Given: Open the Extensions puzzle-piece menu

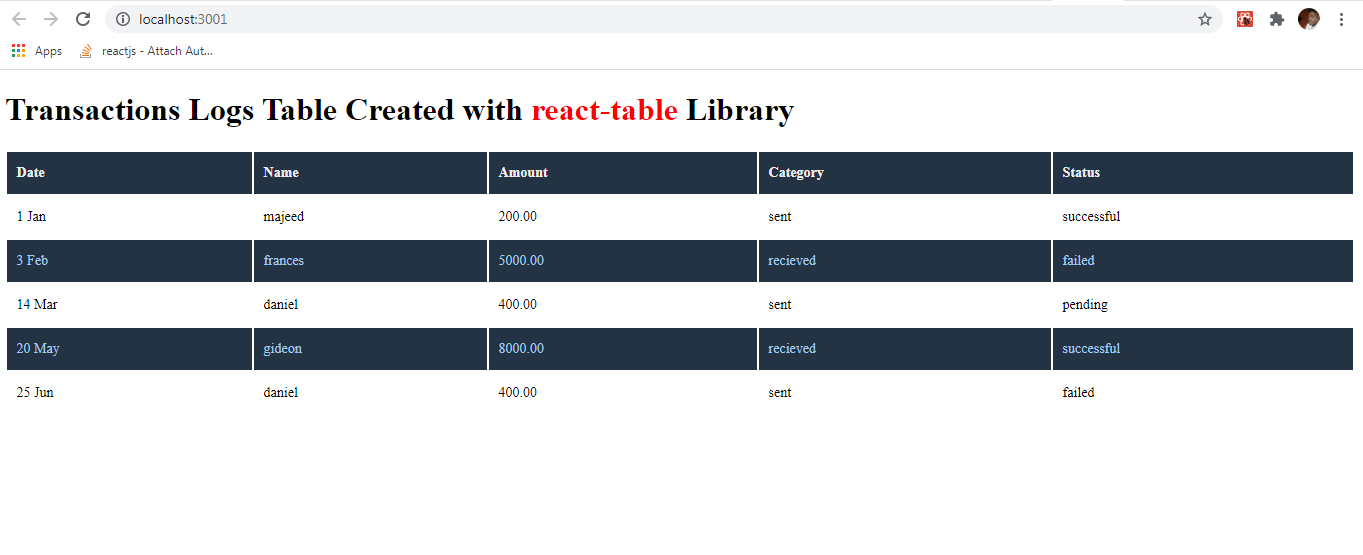Looking at the screenshot, I should 1277,19.
